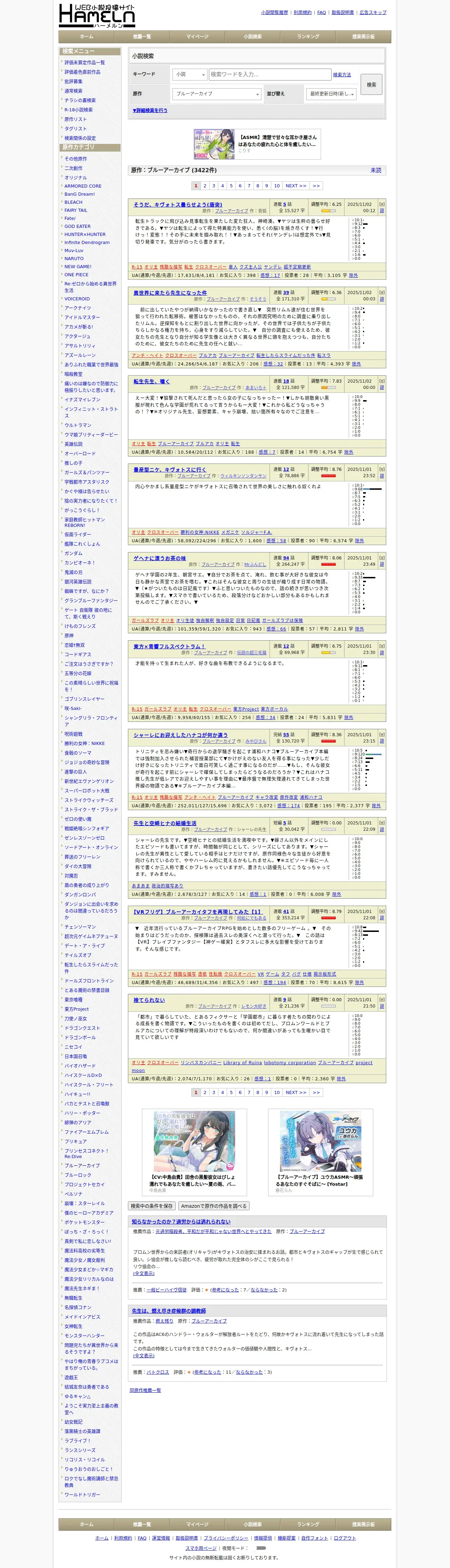Open the 並び替え sort order dropdown
Screen dimensions: 450x1568
[331, 94]
